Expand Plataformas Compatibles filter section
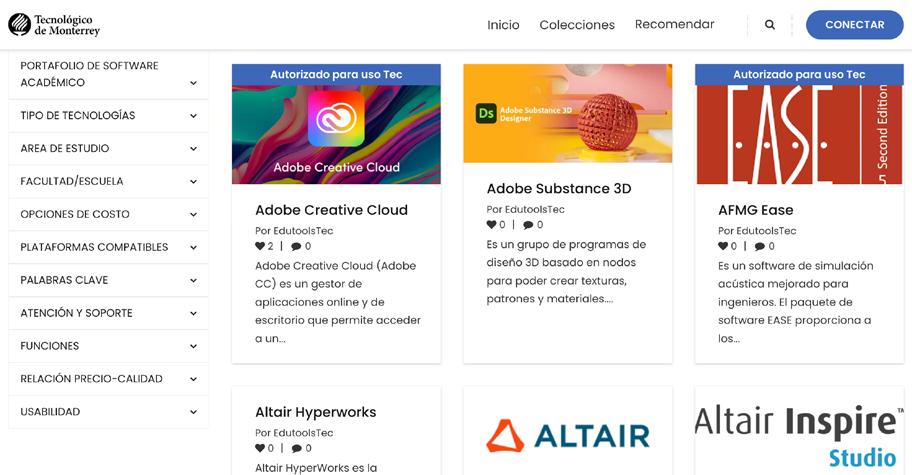This screenshot has height=475, width=912. coord(109,247)
